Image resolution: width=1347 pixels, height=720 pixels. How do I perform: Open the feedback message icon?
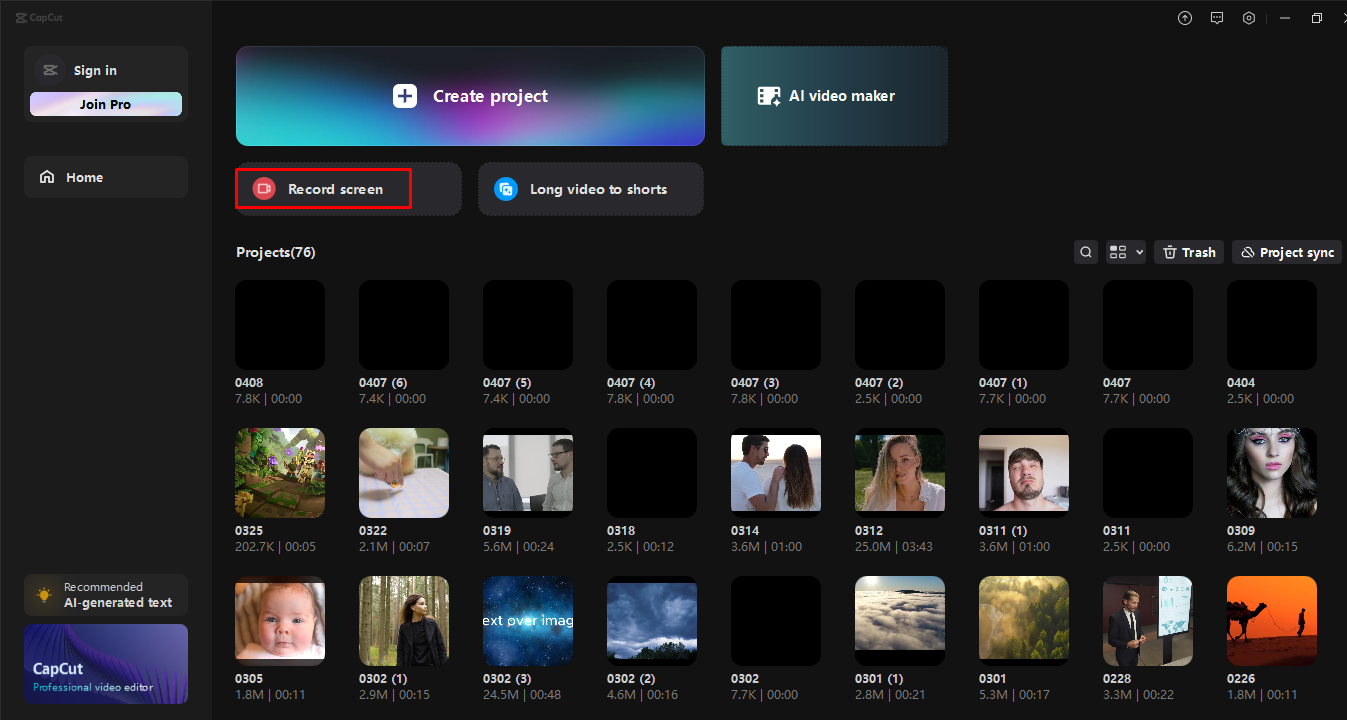click(1216, 17)
